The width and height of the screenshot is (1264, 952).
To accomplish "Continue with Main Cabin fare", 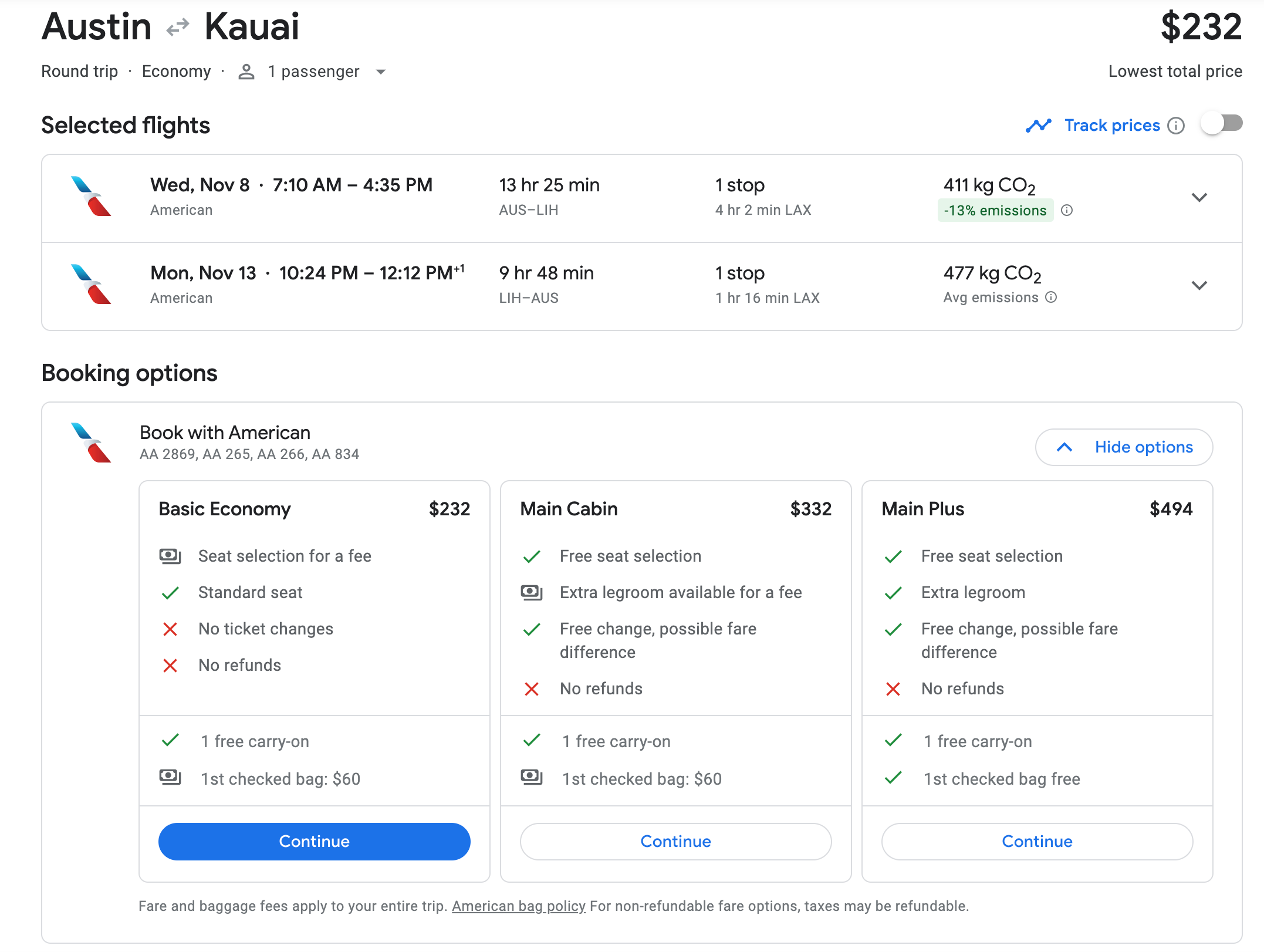I will [x=675, y=841].
